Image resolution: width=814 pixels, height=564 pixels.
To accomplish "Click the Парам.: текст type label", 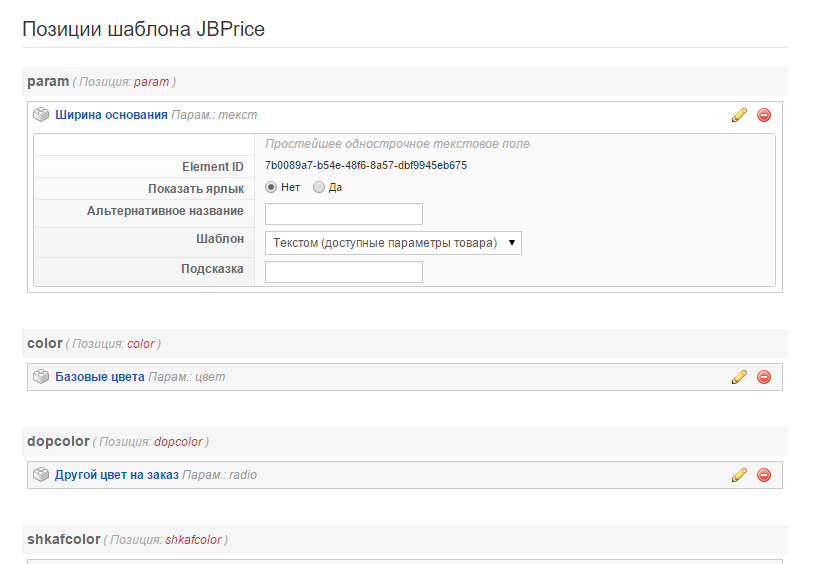I will click(x=214, y=115).
